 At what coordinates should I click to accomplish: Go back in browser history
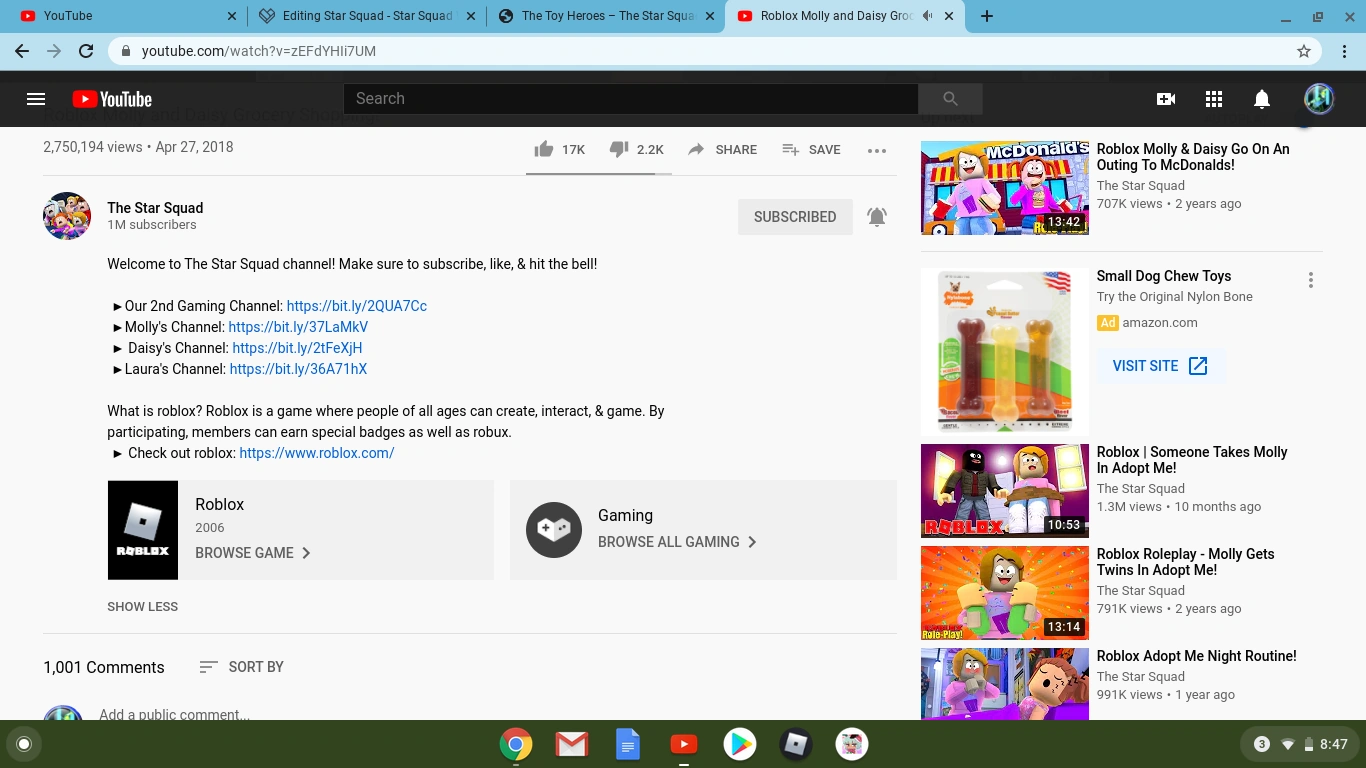[22, 51]
